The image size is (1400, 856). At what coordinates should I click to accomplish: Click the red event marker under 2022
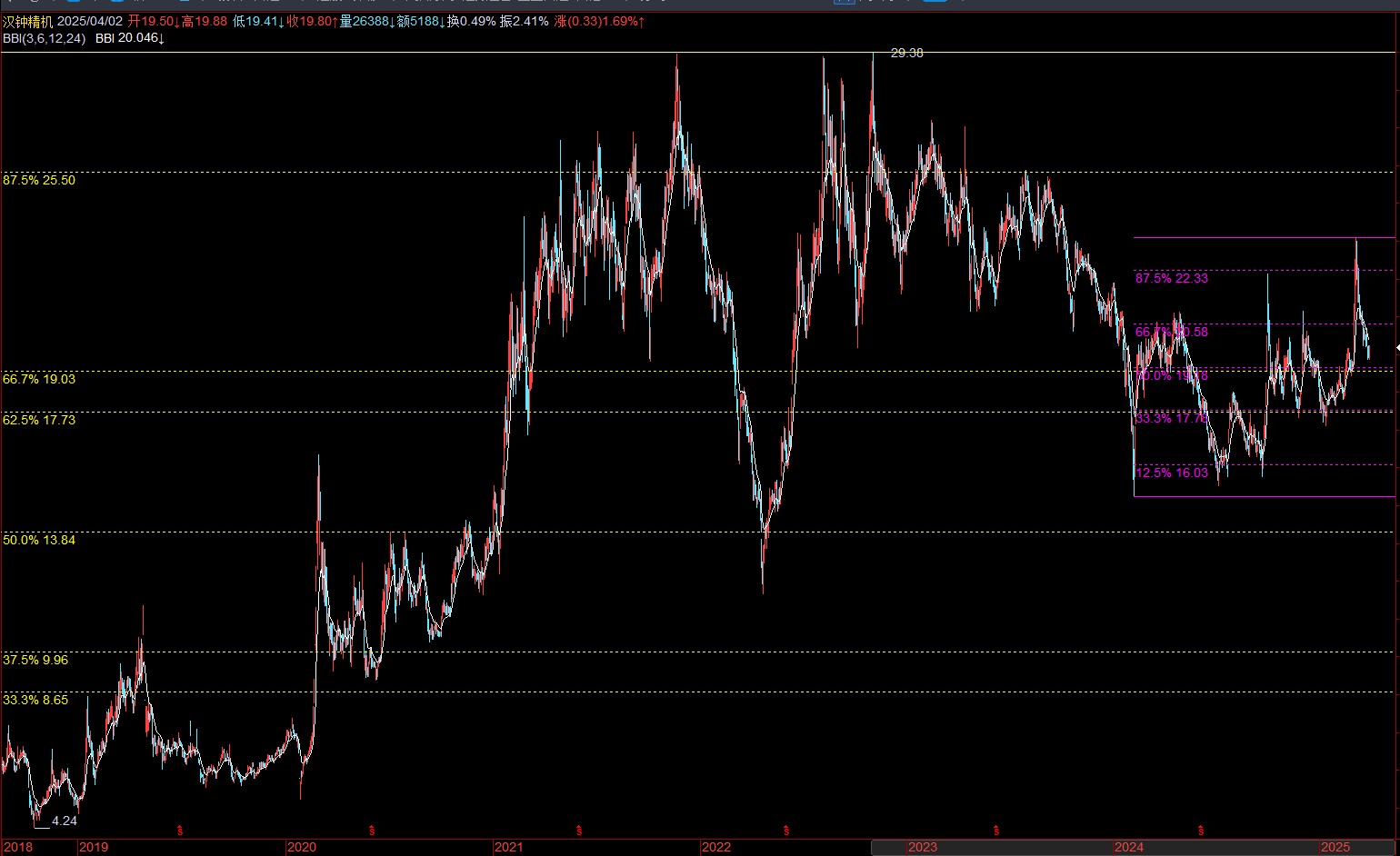786,831
